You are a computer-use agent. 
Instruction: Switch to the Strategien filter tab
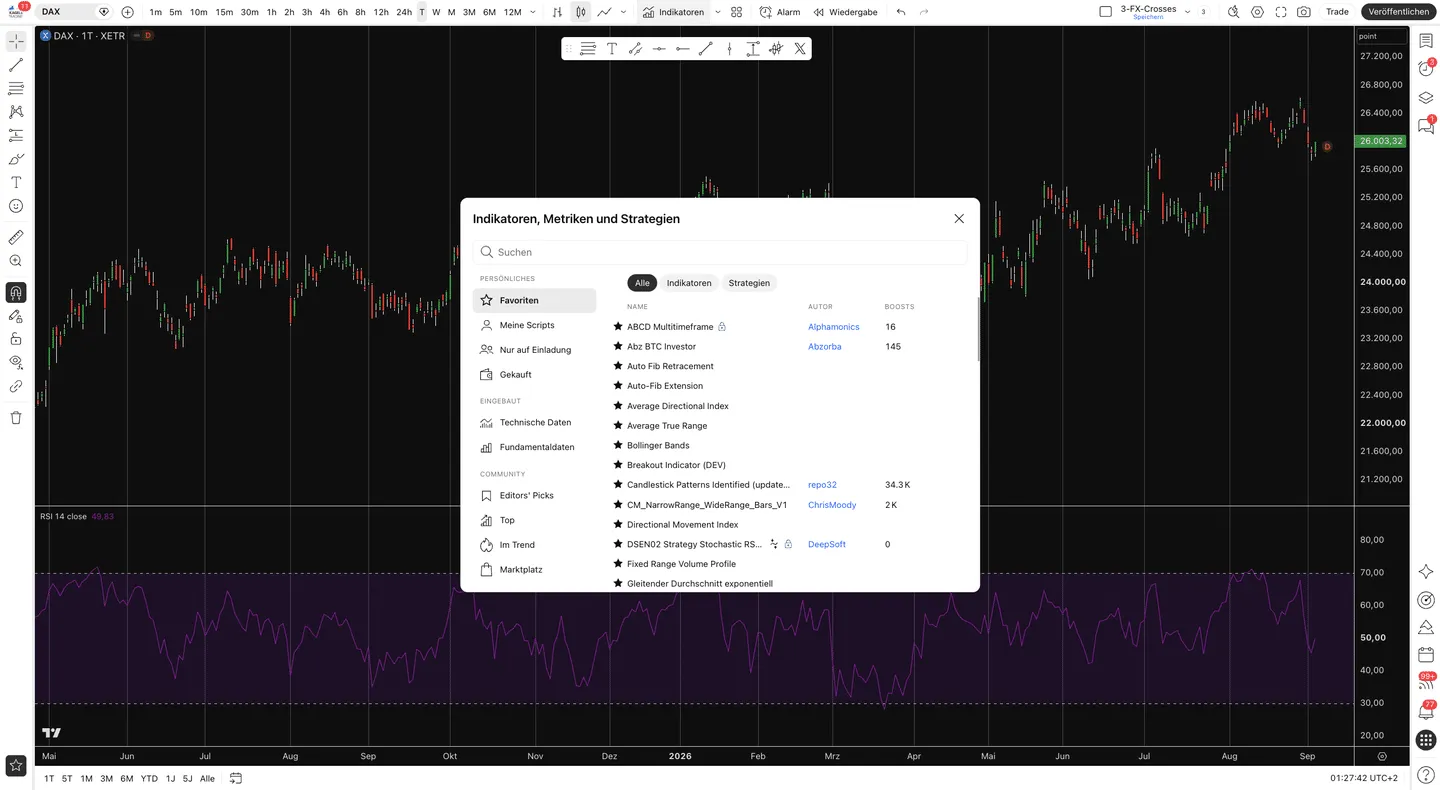click(x=749, y=283)
